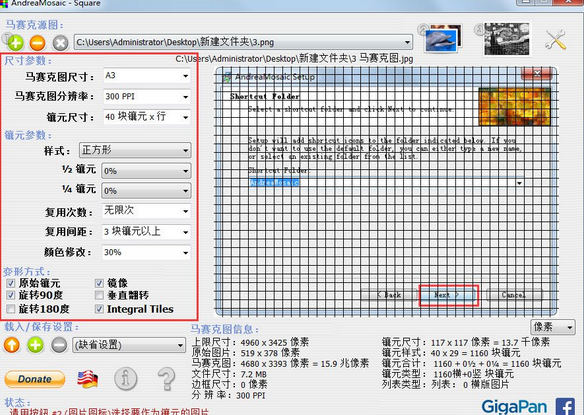Add a source image with green plus
The width and height of the screenshot is (584, 415).
[x=15, y=43]
